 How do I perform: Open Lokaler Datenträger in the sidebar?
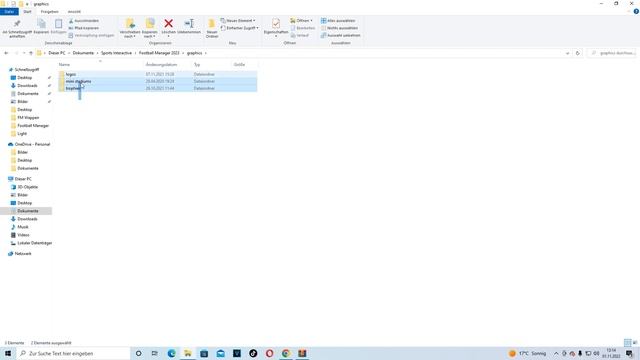pyautogui.click(x=34, y=243)
